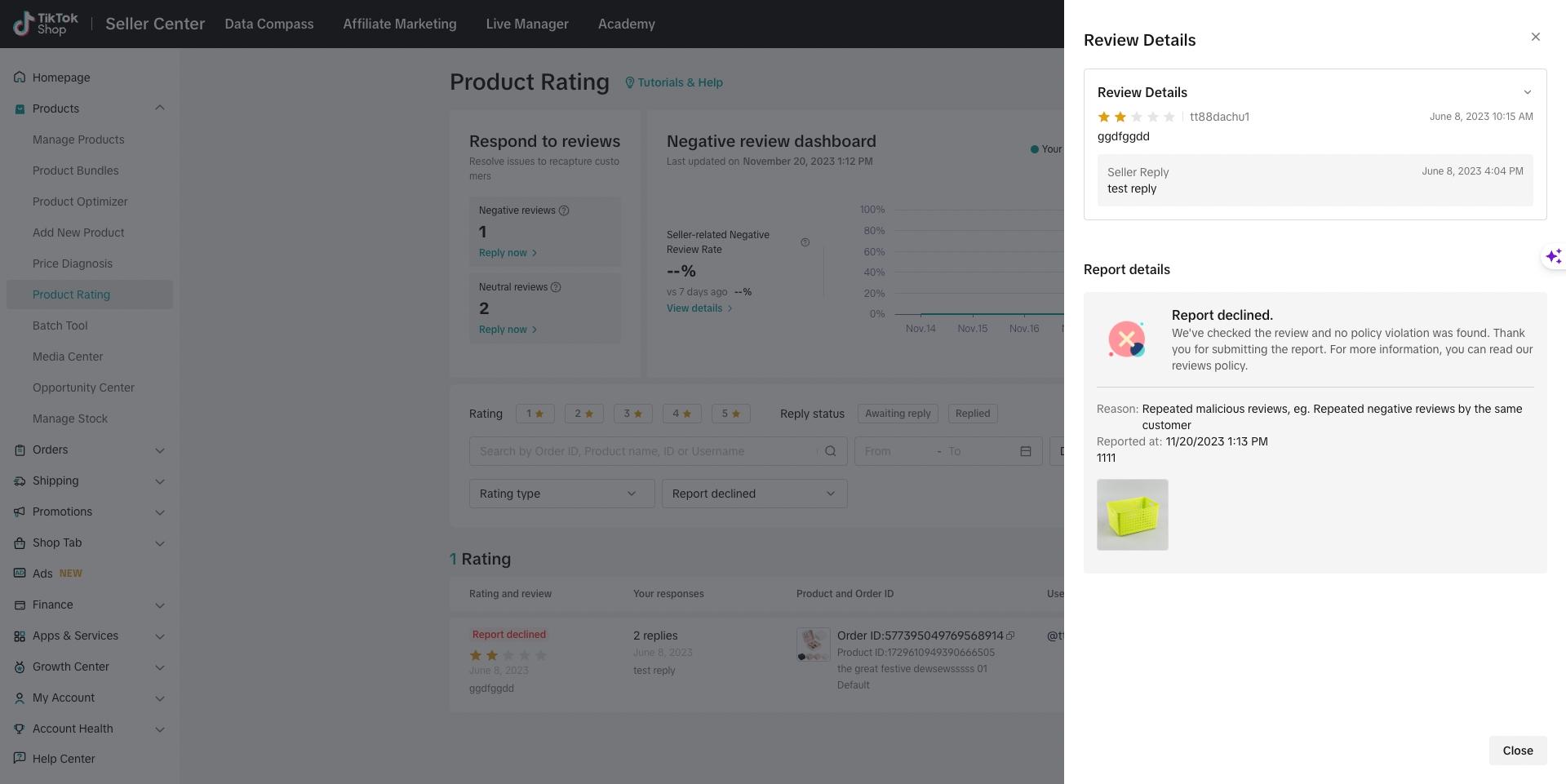This screenshot has height=784, width=1566.
Task: Open the yellow basket report image thumbnail
Action: tap(1132, 515)
